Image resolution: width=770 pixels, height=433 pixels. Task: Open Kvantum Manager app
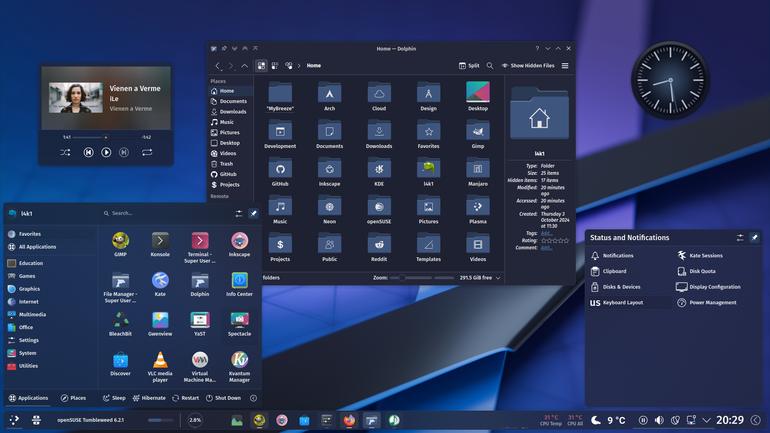pos(239,367)
